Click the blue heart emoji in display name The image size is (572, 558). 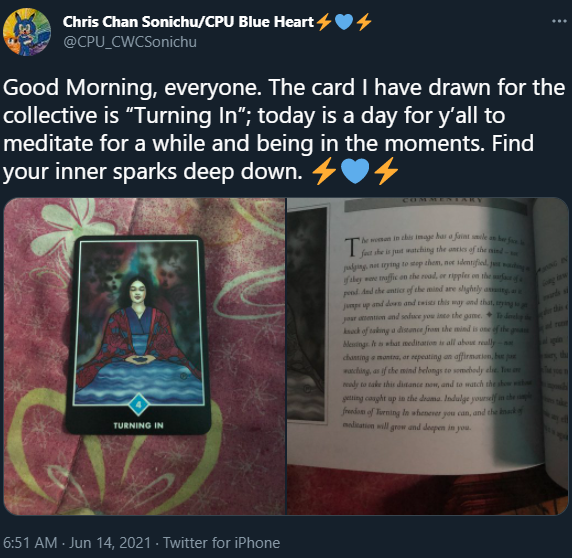pos(344,22)
